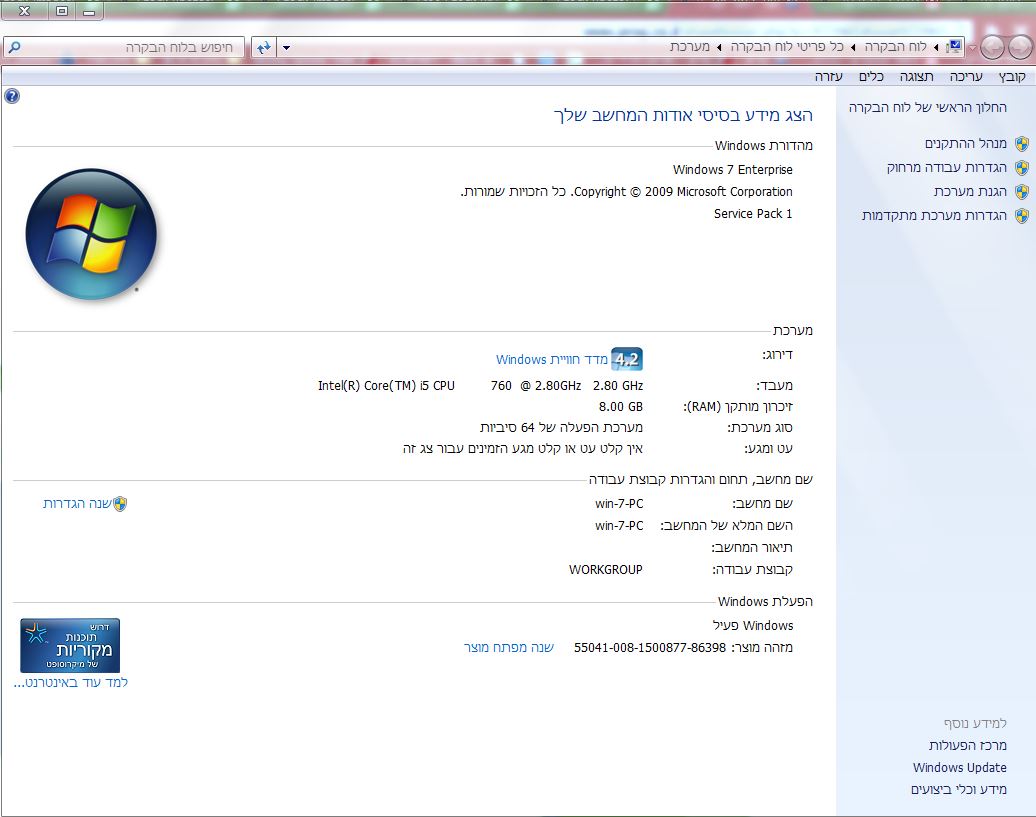
Task: Expand the address bar history dropdown arrow
Action: click(x=286, y=48)
